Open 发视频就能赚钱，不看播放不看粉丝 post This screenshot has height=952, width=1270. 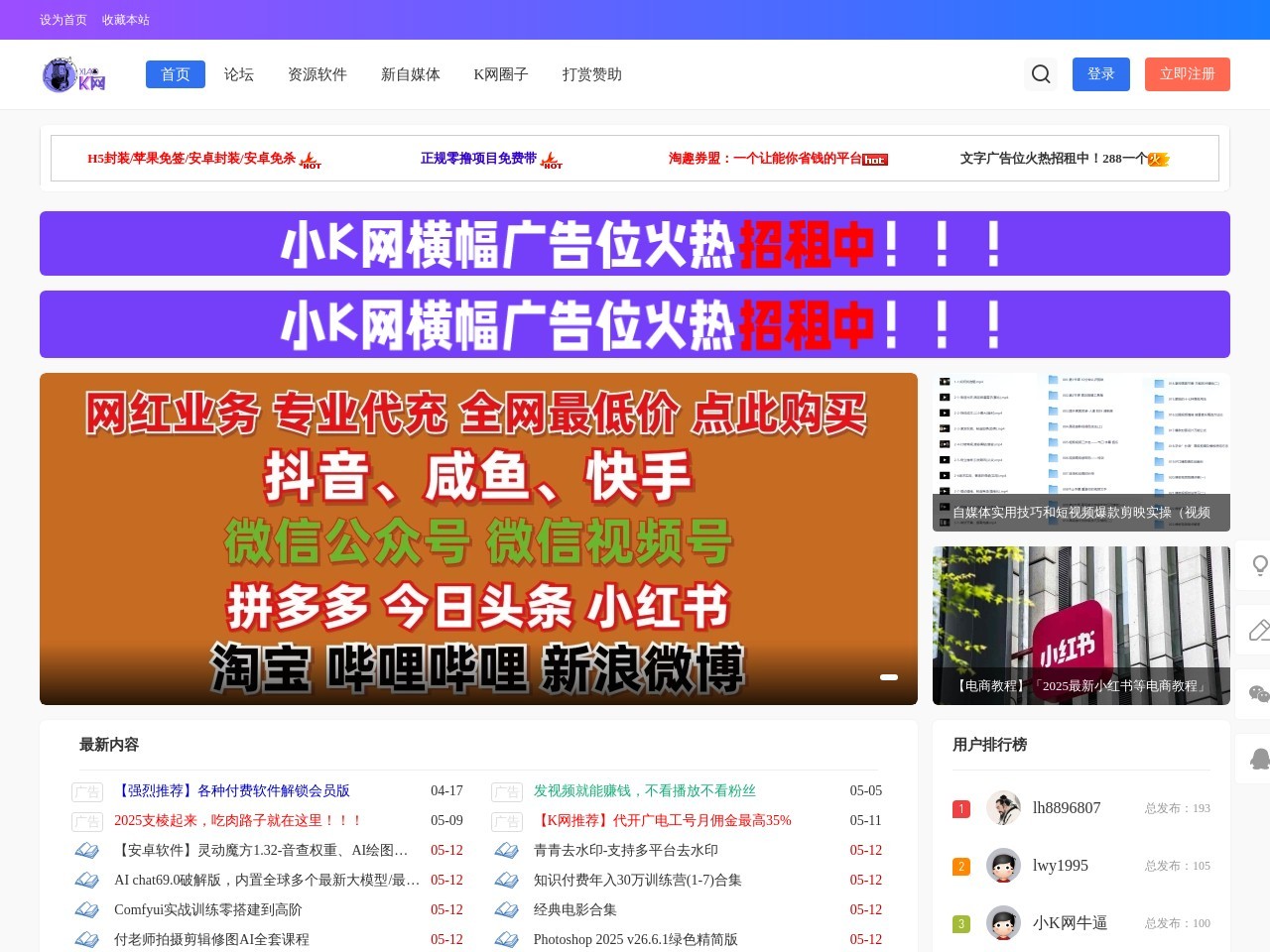tap(645, 791)
